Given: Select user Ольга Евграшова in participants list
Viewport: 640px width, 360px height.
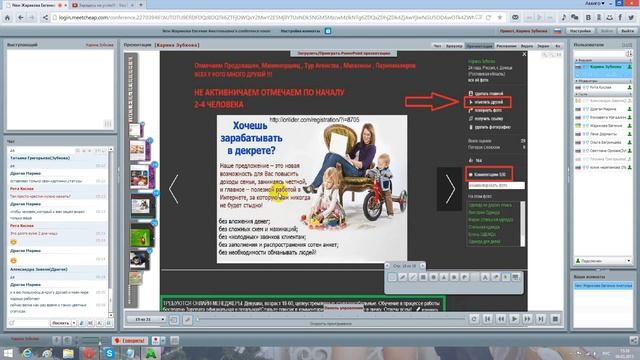Looking at the screenshot, I should click(x=603, y=142).
